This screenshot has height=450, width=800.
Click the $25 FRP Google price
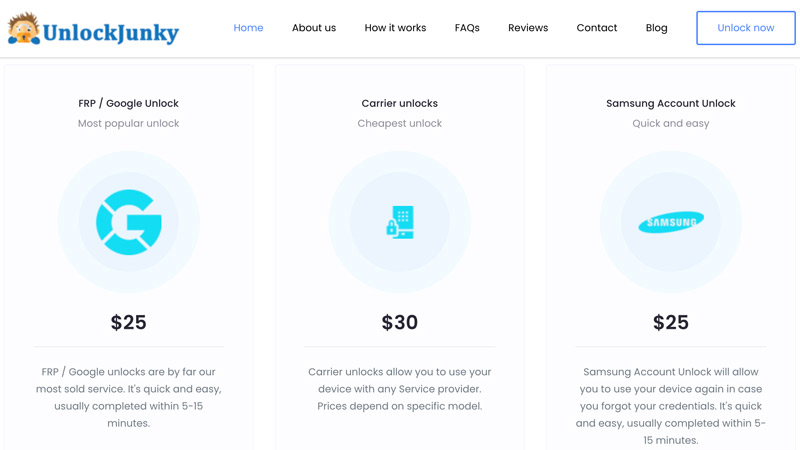click(x=129, y=322)
